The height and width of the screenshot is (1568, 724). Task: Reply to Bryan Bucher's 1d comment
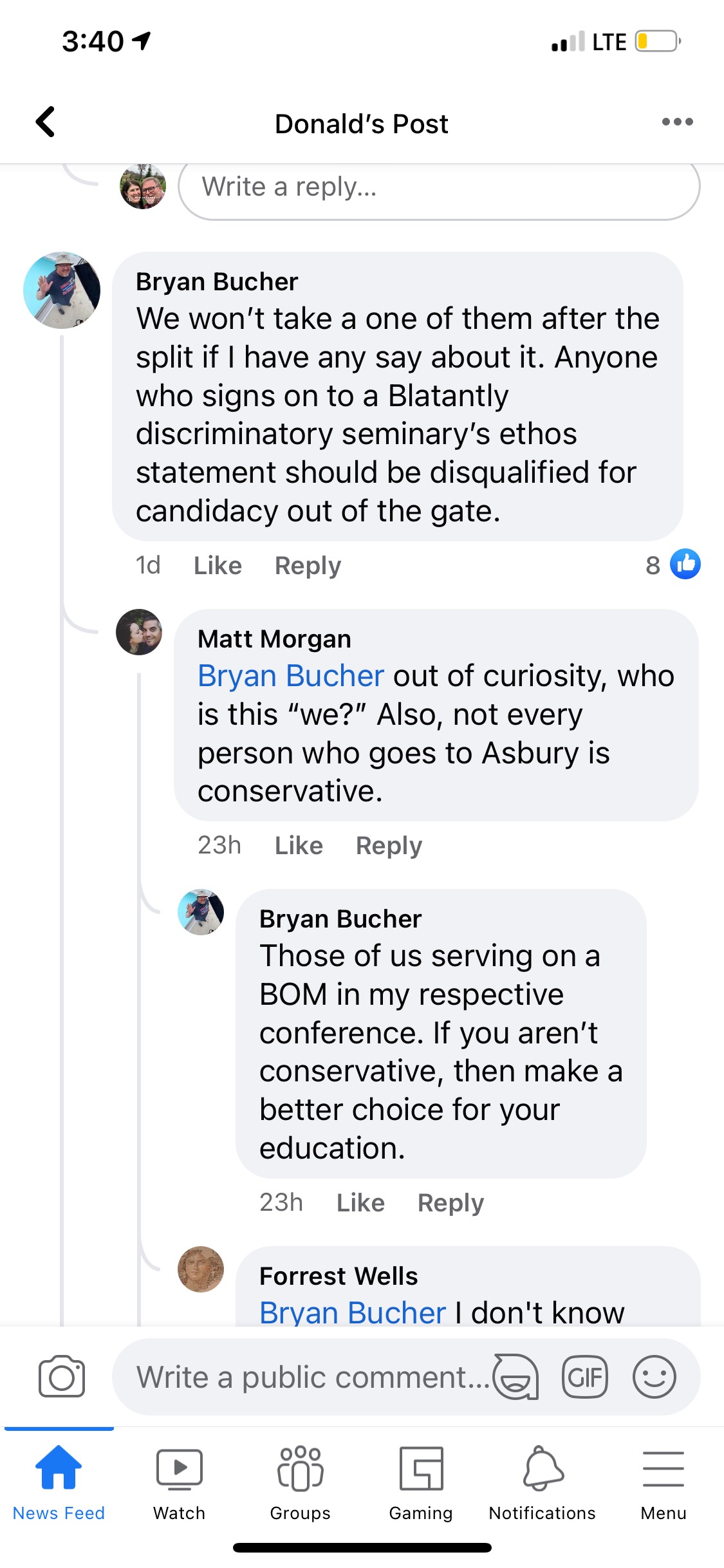[x=308, y=565]
